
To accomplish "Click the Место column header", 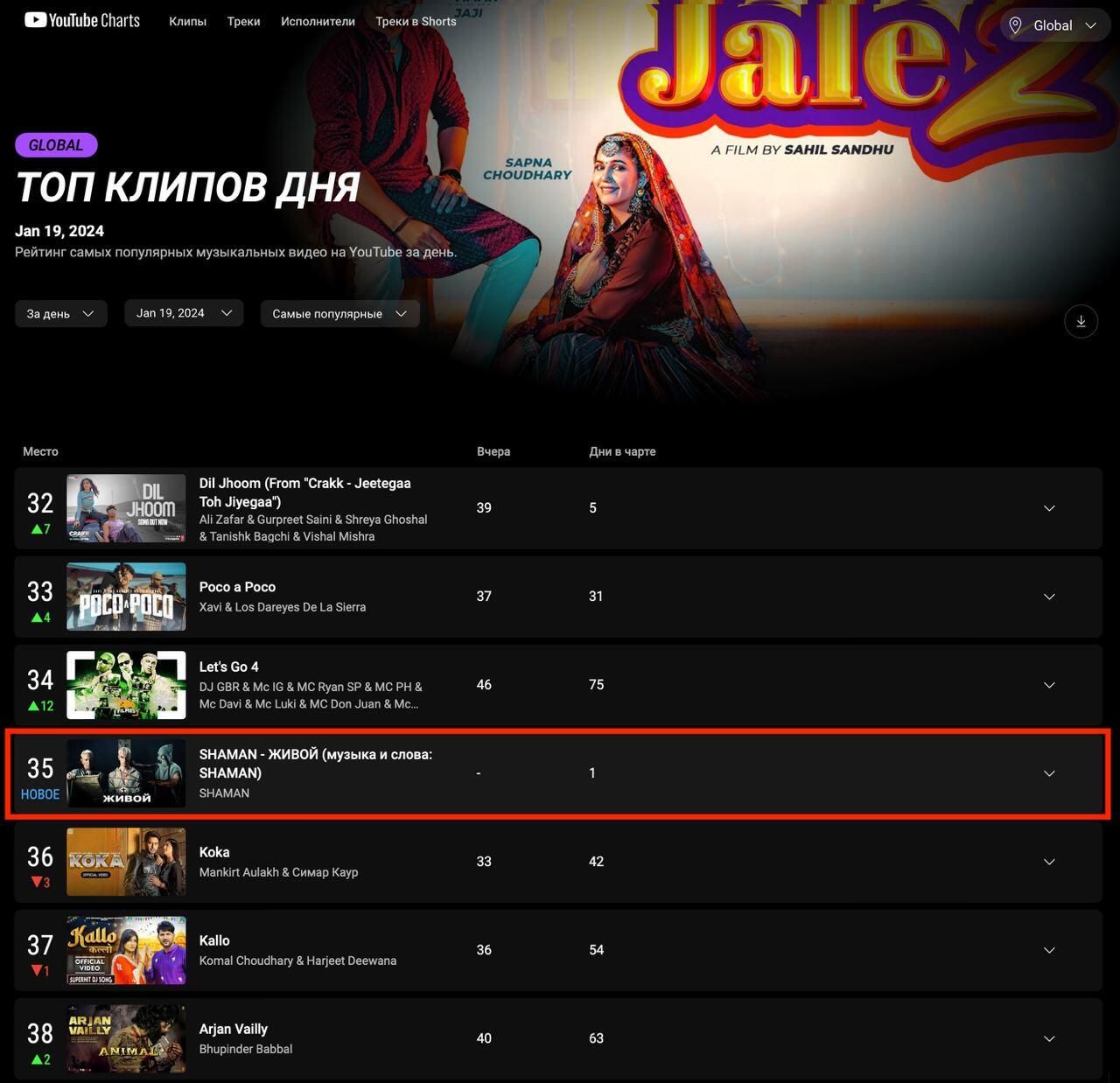I will (40, 451).
